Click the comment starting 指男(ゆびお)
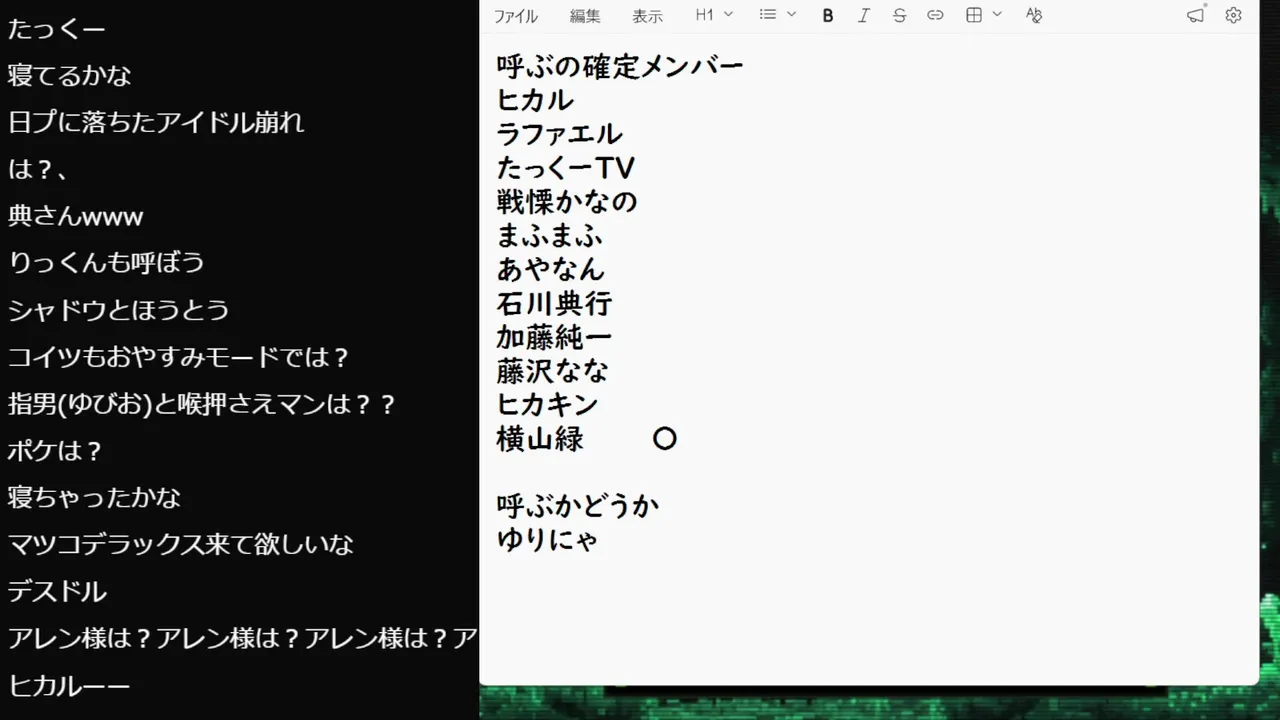This screenshot has width=1280, height=720. click(x=203, y=404)
